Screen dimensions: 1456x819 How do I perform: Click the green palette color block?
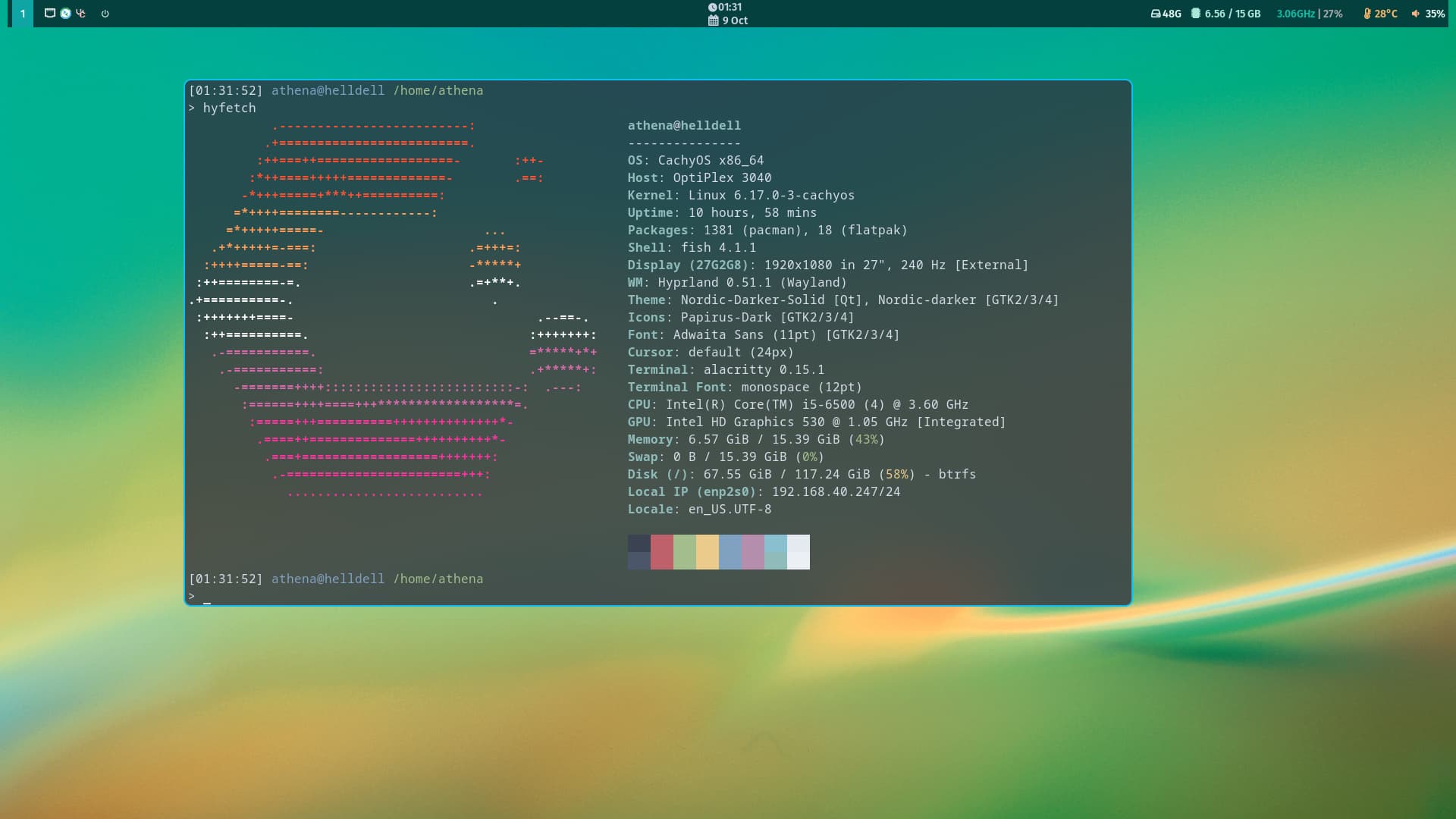coord(684,552)
